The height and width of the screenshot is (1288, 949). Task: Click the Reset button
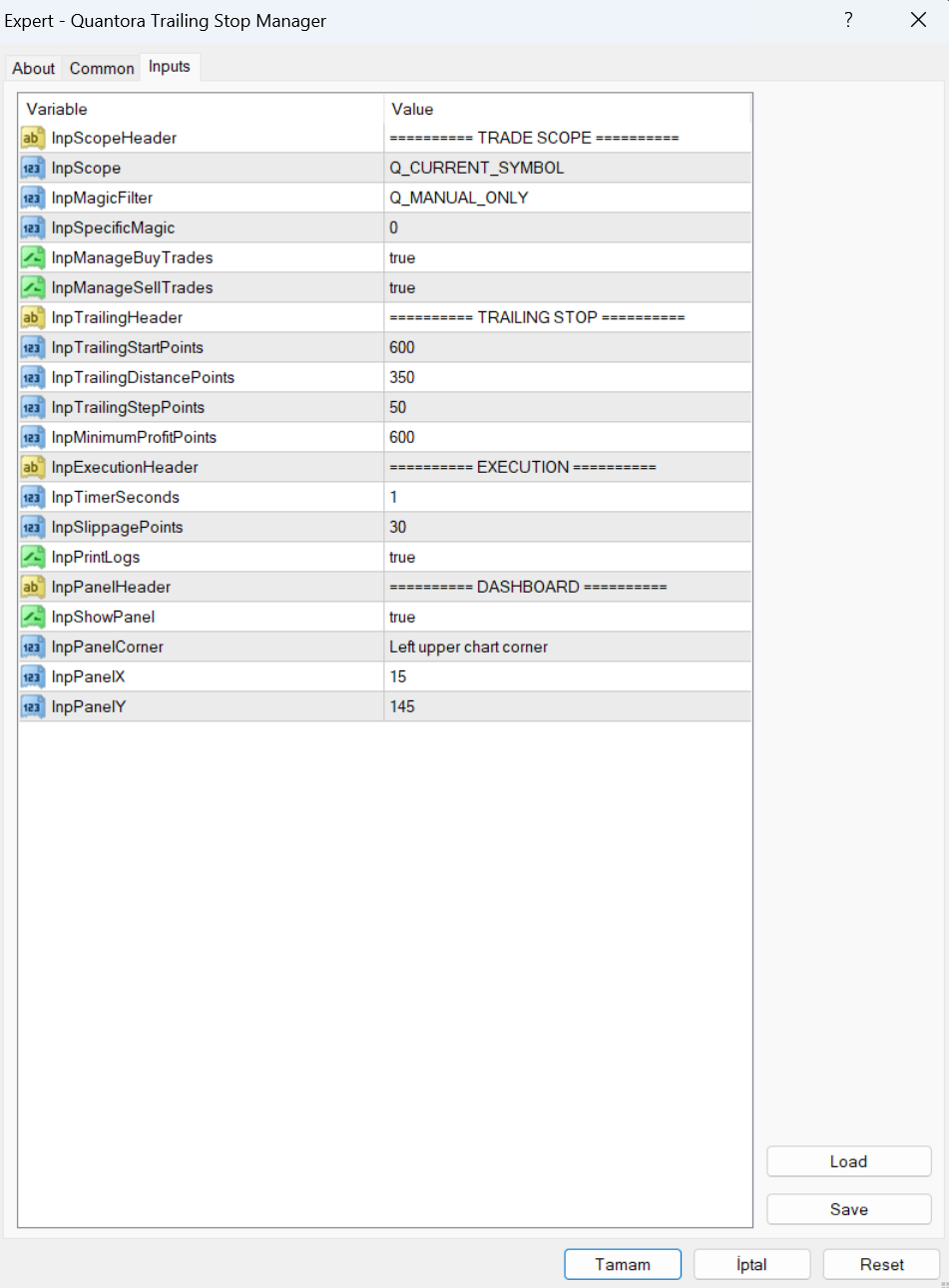point(882,1264)
